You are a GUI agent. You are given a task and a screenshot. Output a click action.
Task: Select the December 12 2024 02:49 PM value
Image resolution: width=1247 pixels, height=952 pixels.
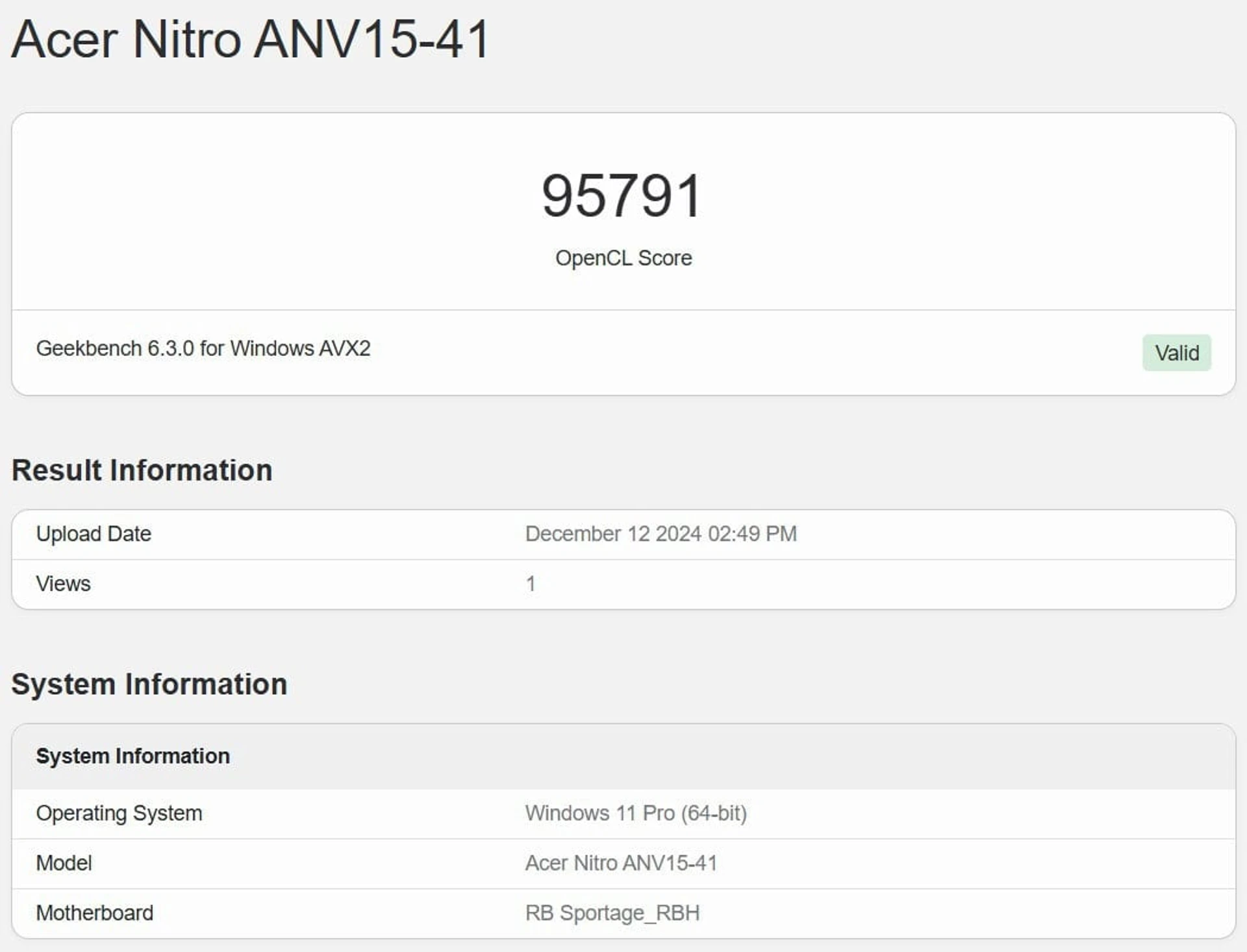click(661, 534)
